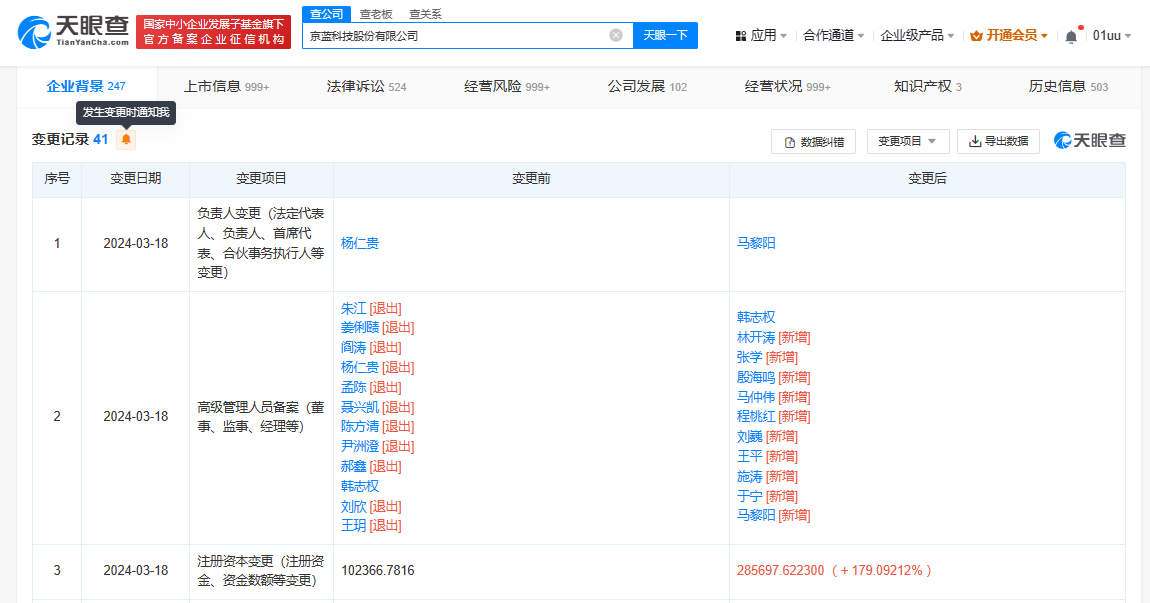Click the clear search text icon
This screenshot has height=603, width=1150.
616,36
